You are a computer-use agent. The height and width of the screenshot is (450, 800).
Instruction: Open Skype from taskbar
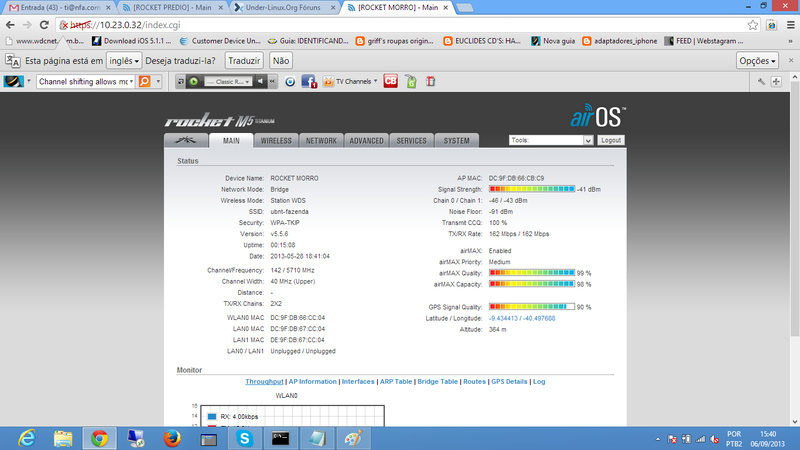(x=244, y=439)
